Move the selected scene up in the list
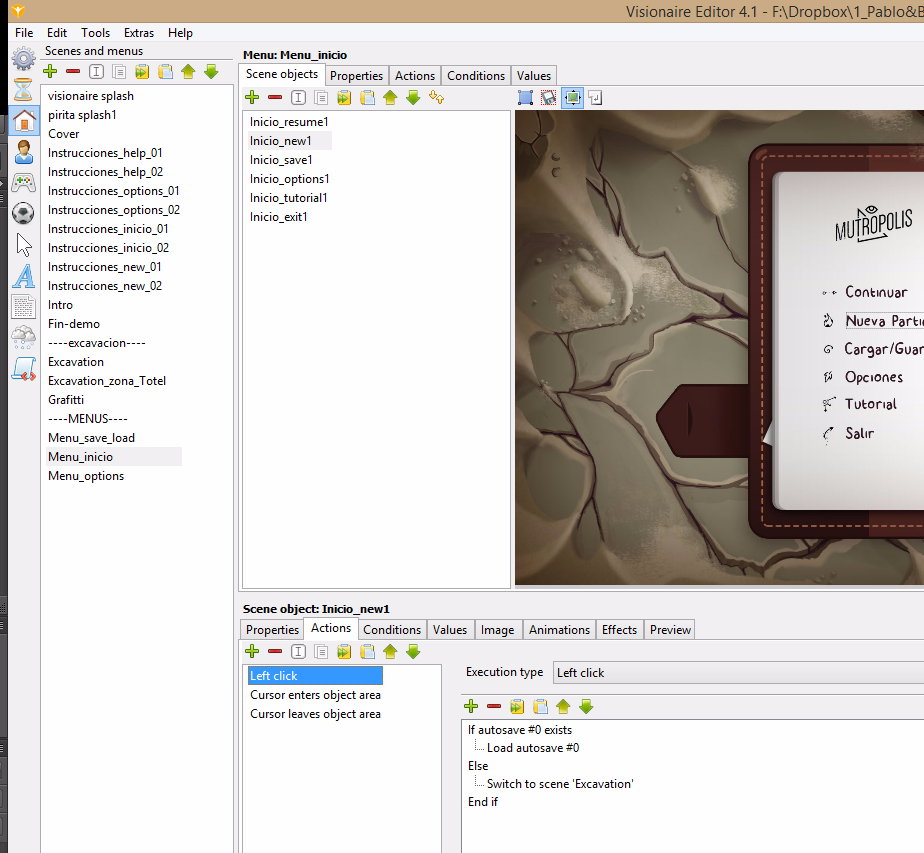The height and width of the screenshot is (853, 924). 188,72
